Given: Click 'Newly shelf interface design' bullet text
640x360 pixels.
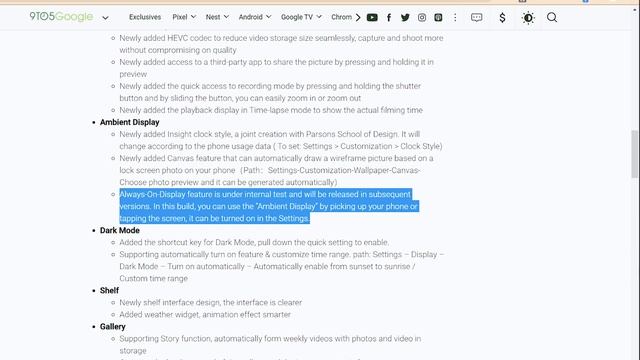Looking at the screenshot, I should 211,302.
